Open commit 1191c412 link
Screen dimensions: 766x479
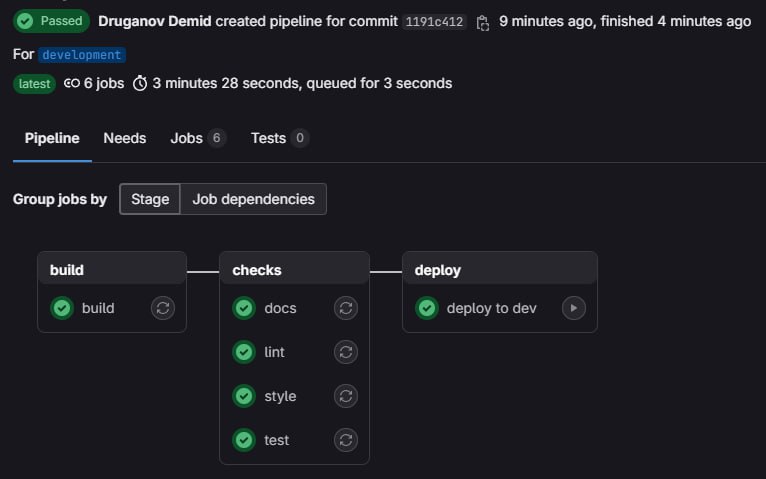[x=434, y=22]
